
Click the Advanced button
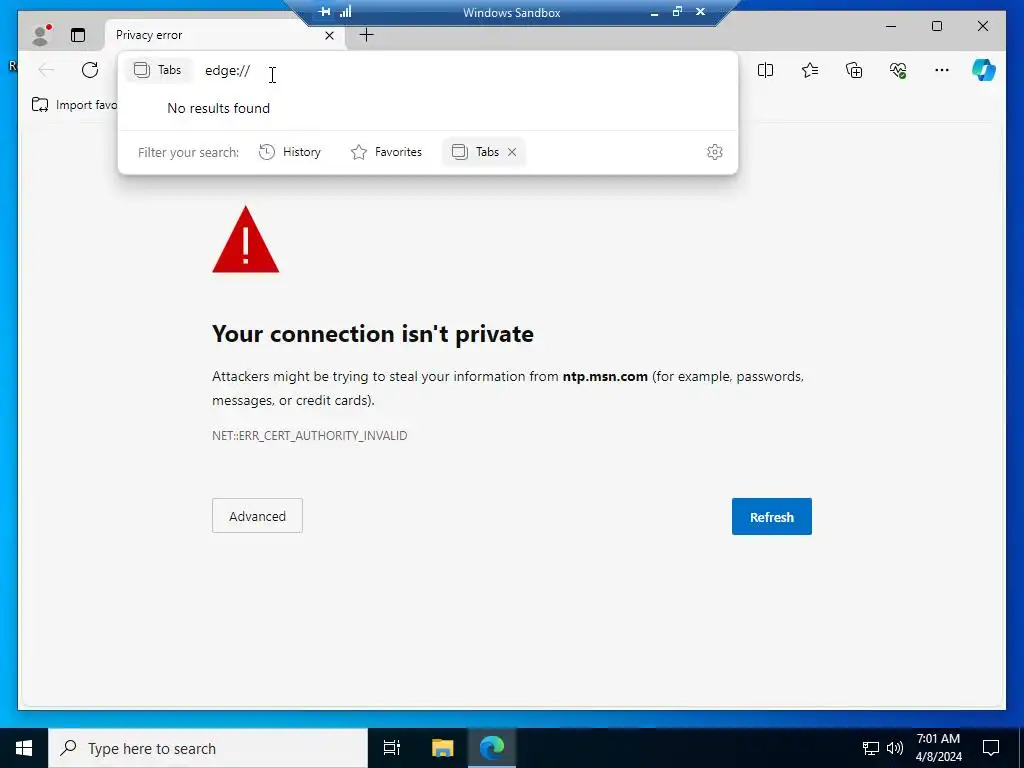click(x=257, y=516)
